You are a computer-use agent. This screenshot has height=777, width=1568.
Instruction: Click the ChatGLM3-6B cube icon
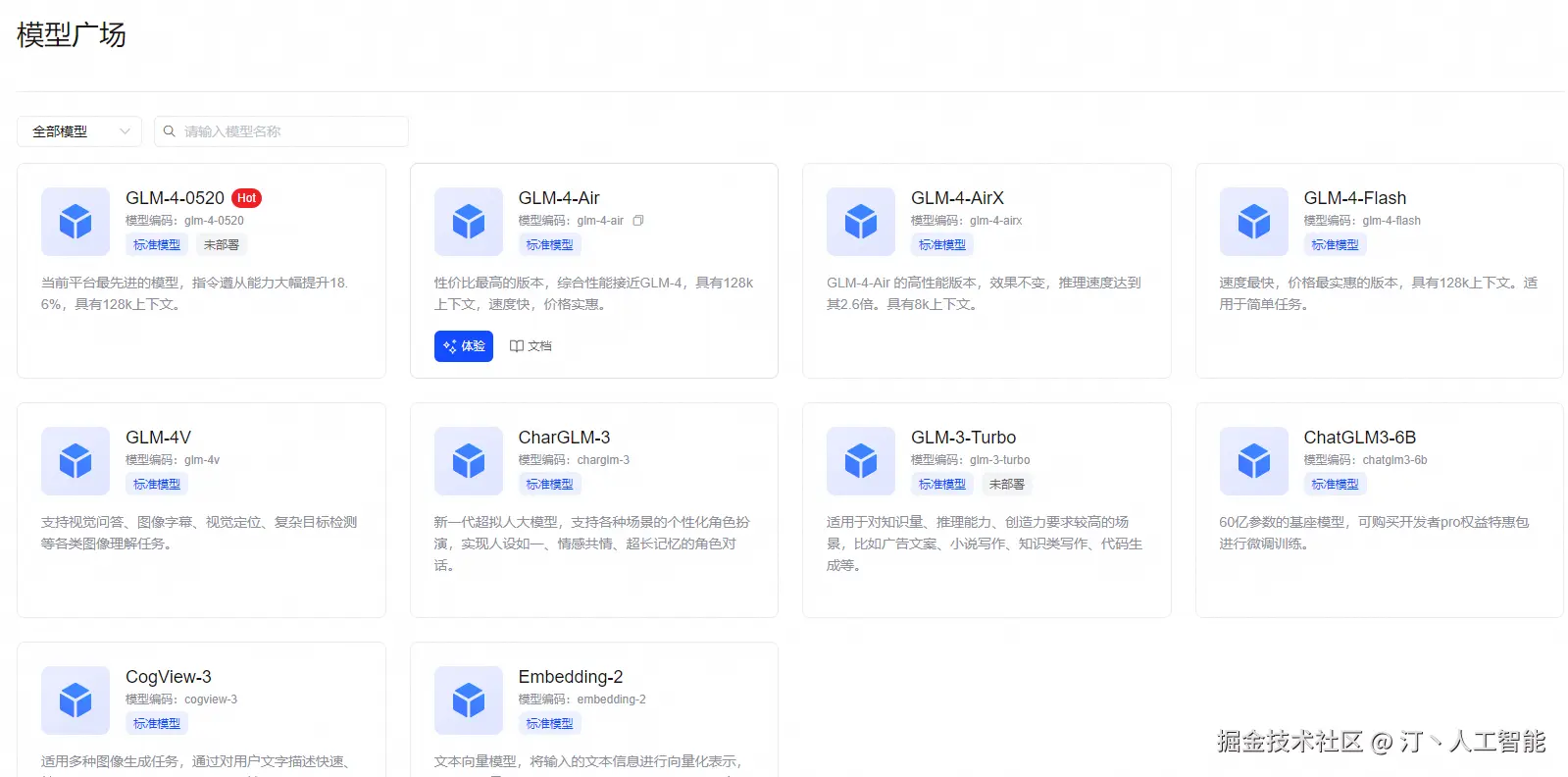1254,461
